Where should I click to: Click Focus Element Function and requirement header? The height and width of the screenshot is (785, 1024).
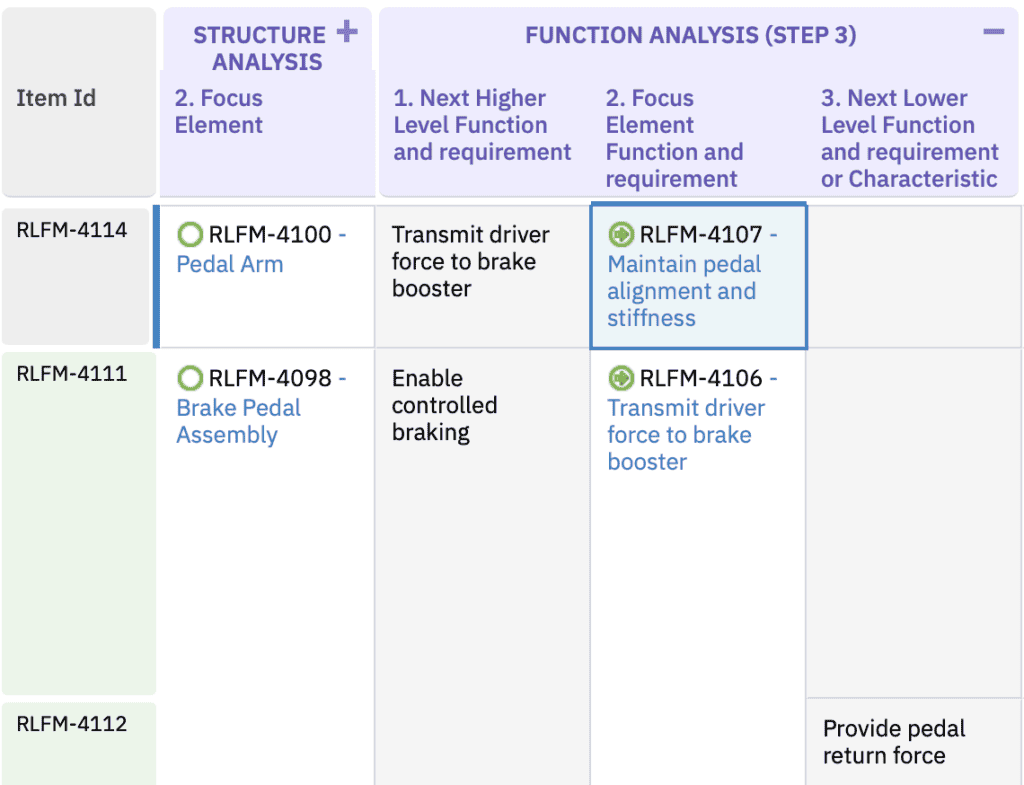(673, 139)
